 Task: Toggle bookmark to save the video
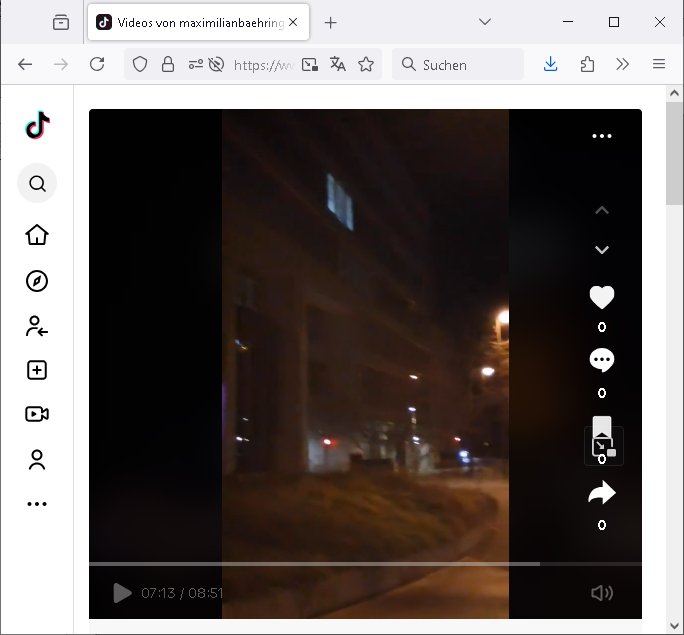(x=601, y=427)
